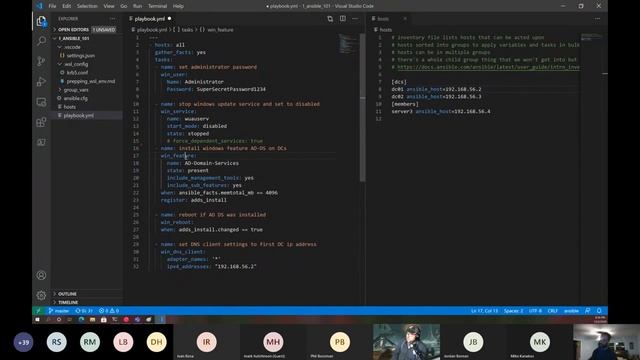Open more actions for playbook.yml editor group
Viewport: 640px width, 360px height.
355,19
